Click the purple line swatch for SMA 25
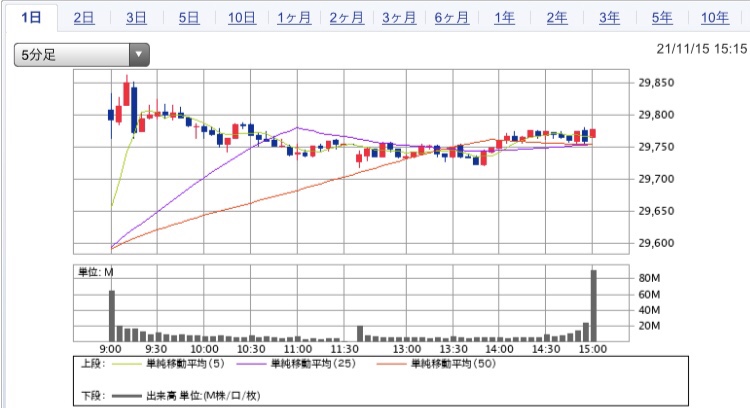This screenshot has height=408, width=750. (251, 364)
